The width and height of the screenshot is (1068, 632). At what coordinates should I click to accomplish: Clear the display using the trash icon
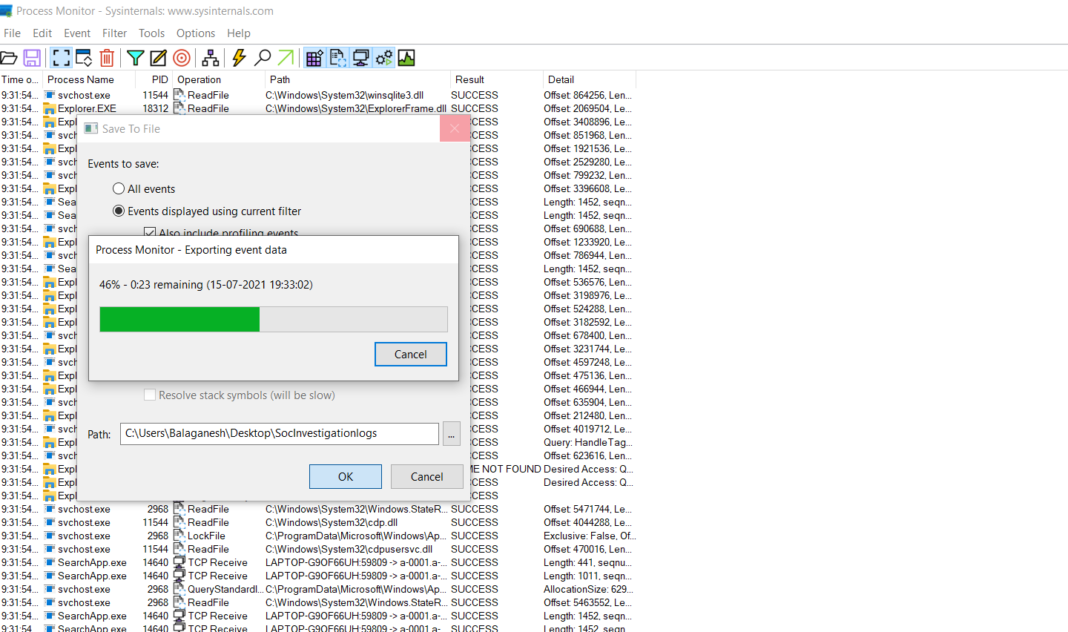[x=106, y=58]
